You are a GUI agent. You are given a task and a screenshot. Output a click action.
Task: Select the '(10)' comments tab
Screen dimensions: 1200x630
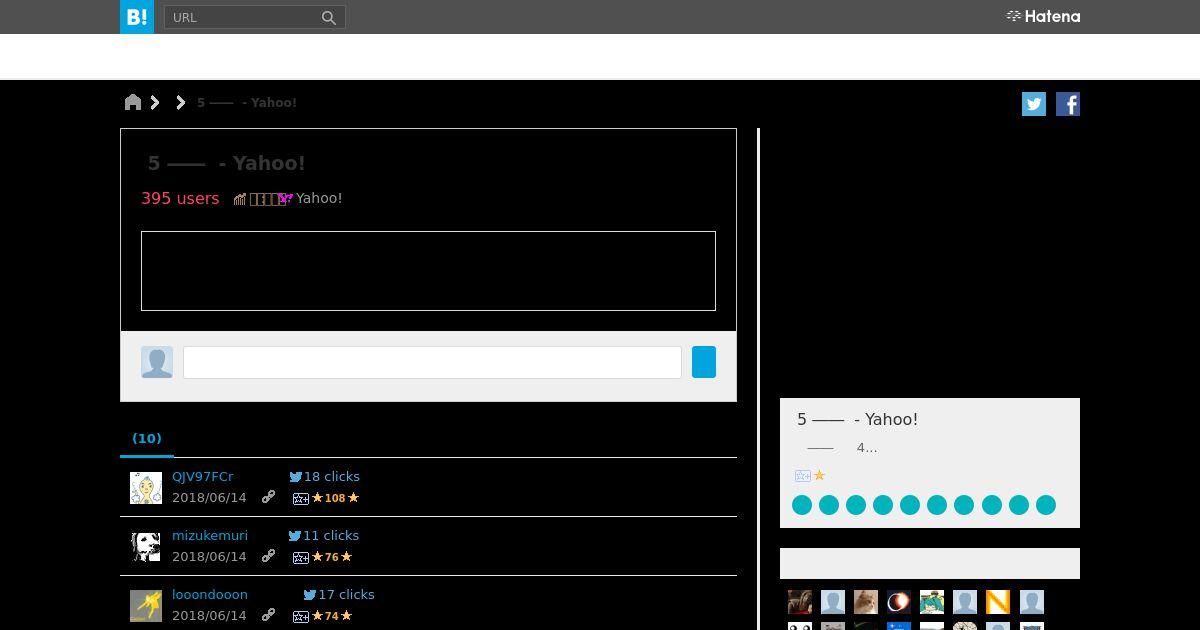(147, 438)
